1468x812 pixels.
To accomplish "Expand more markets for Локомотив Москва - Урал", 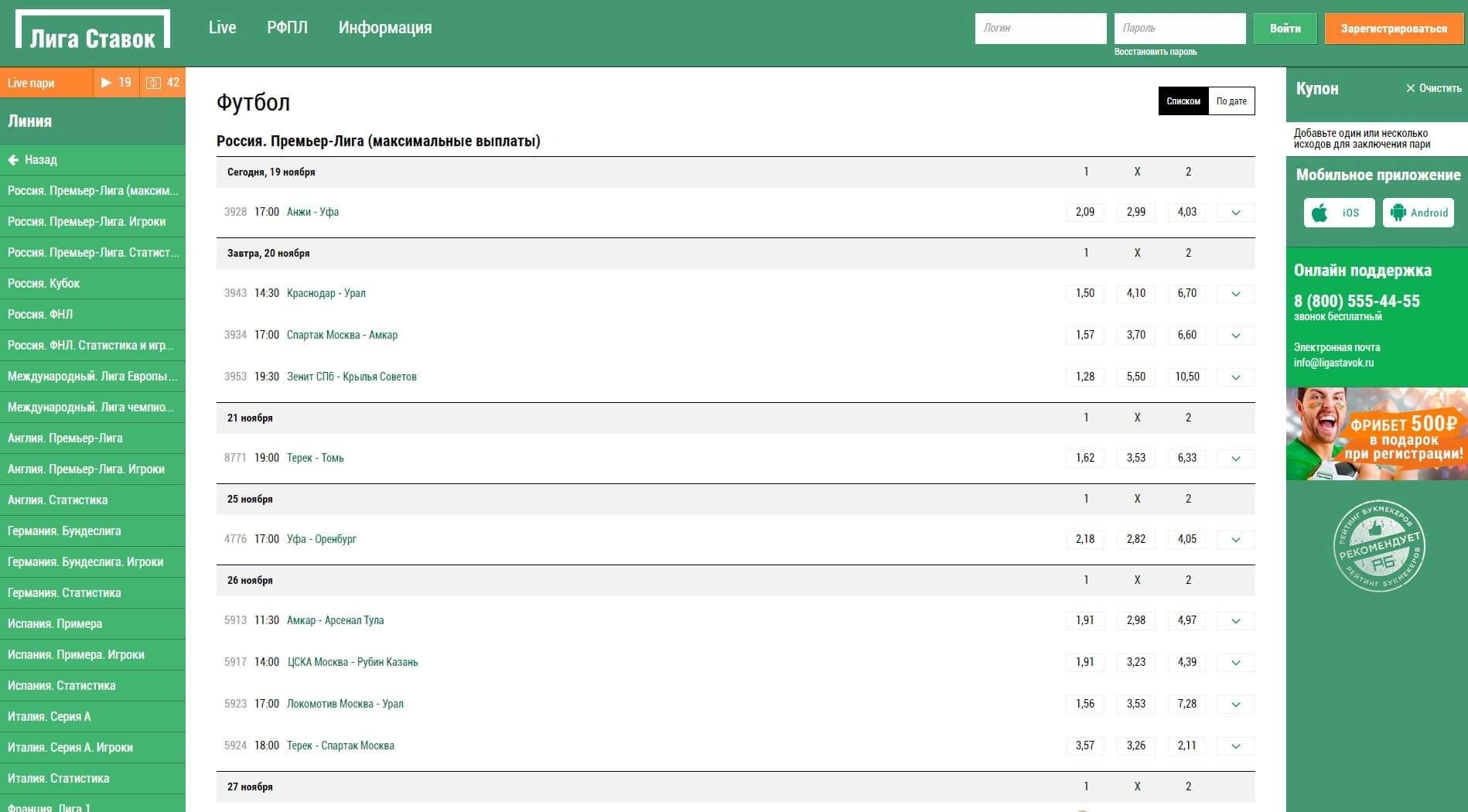I will [x=1235, y=705].
